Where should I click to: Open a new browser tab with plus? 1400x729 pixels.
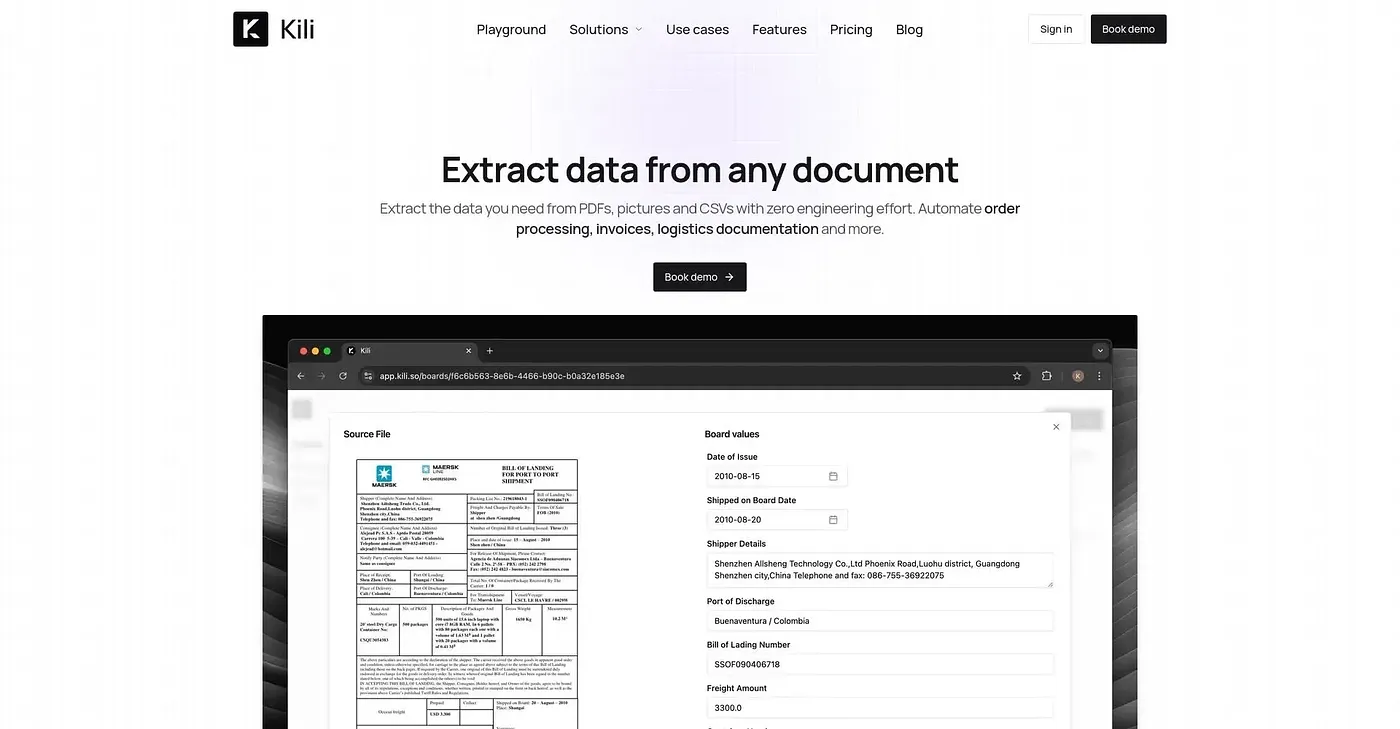[490, 351]
